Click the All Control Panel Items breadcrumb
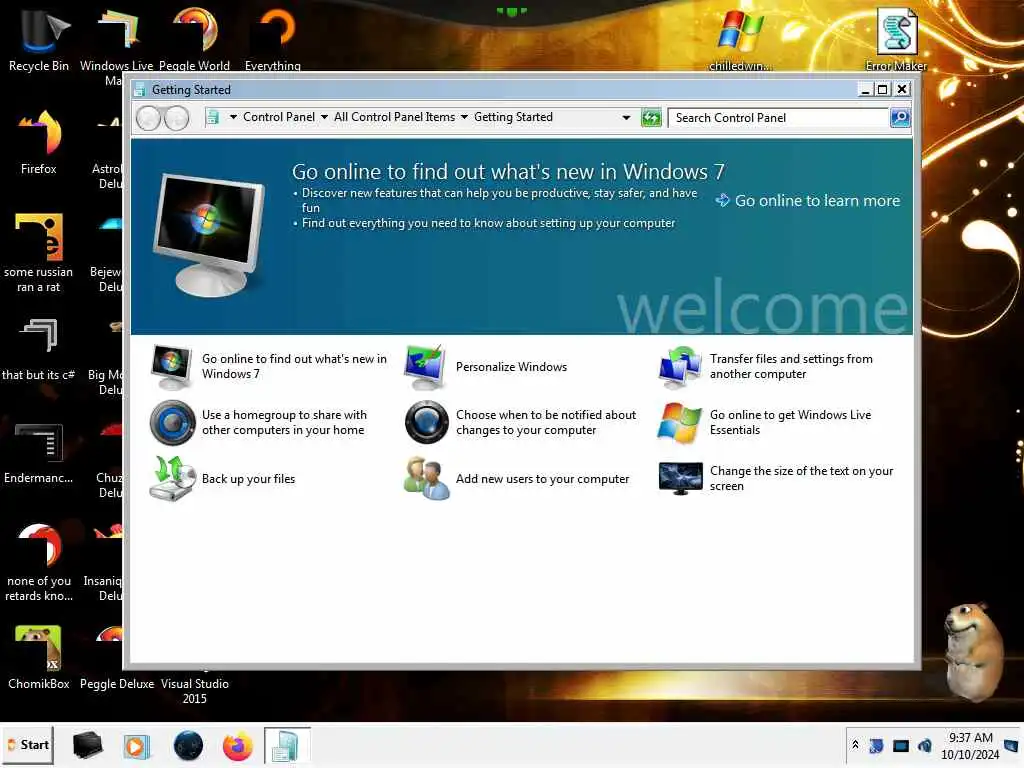The height and width of the screenshot is (768, 1024). coord(394,117)
